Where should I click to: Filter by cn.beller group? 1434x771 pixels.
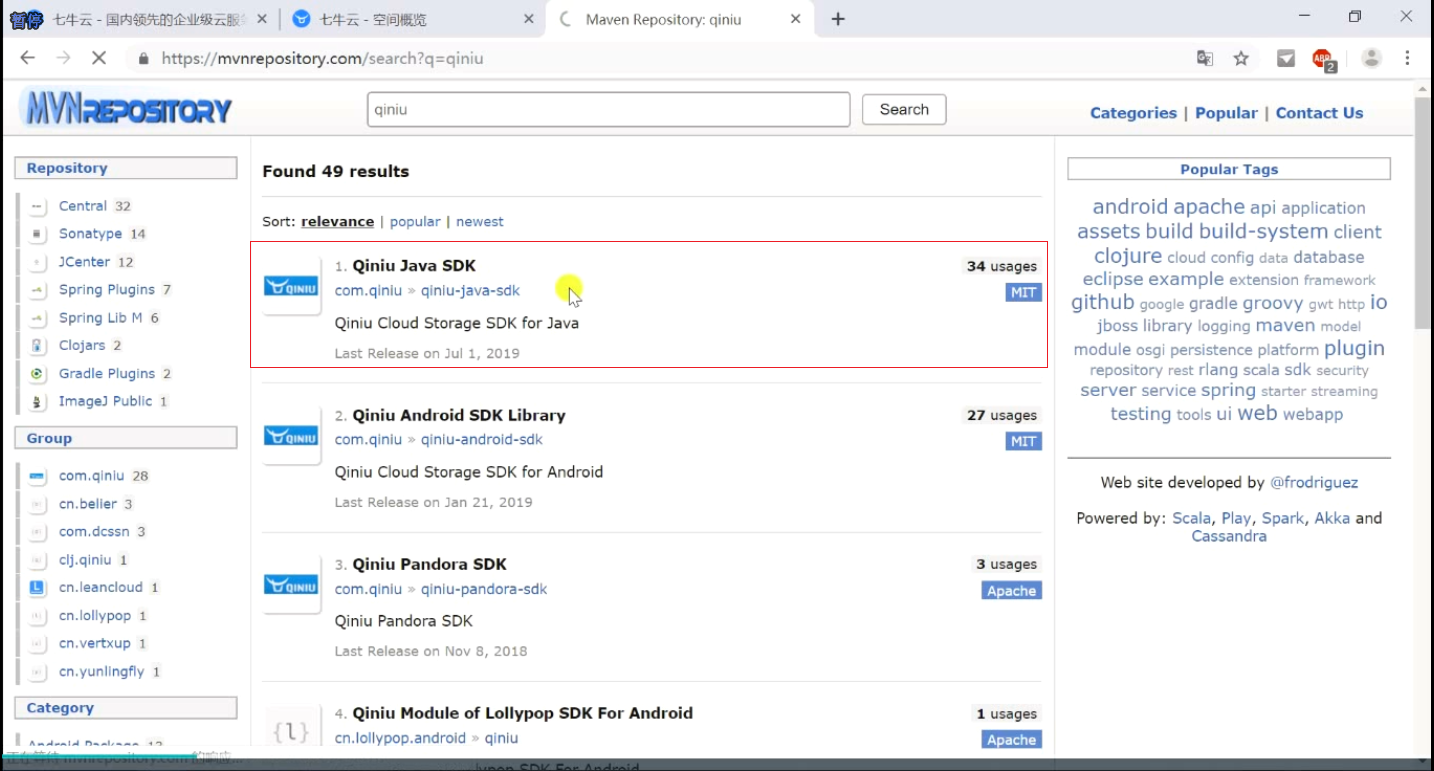pyautogui.click(x=88, y=504)
